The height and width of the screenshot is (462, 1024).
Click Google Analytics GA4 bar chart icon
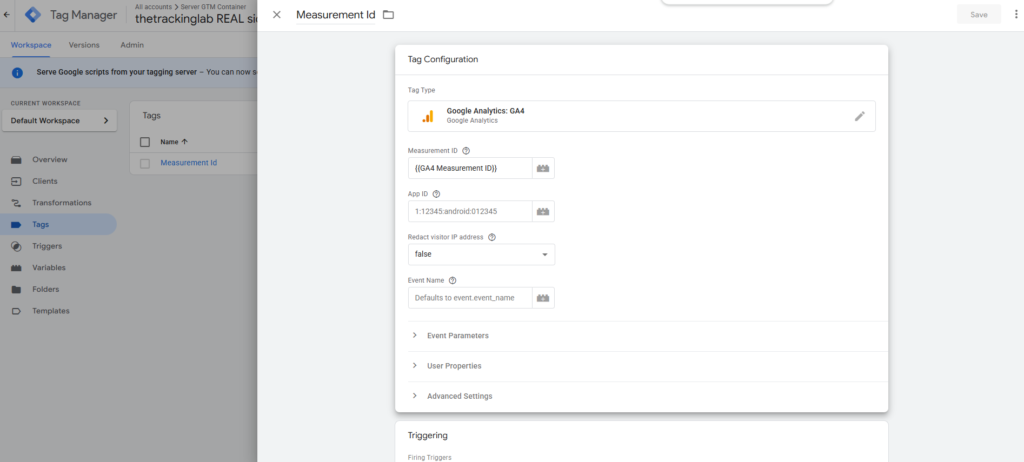click(428, 116)
